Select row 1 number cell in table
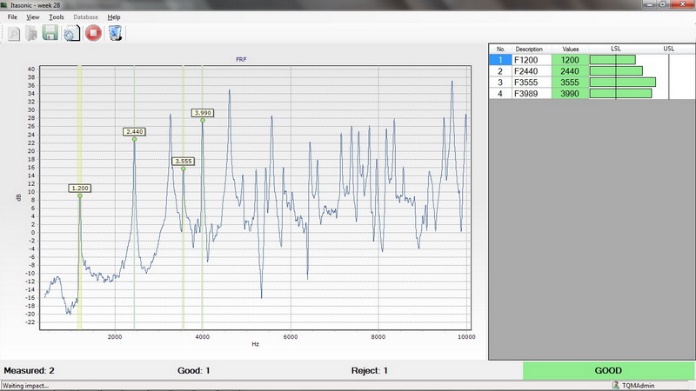 coord(500,60)
